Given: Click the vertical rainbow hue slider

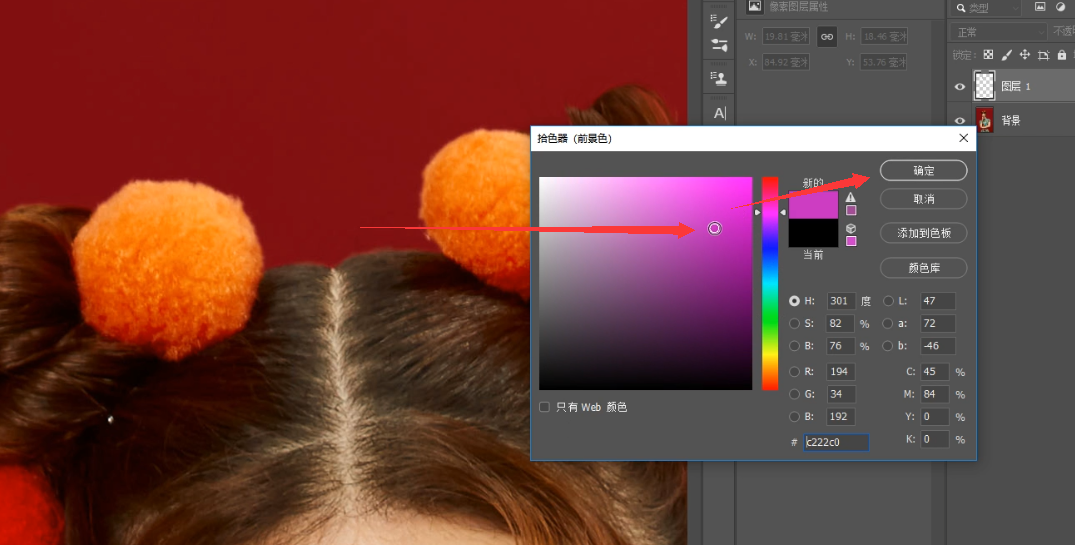Looking at the screenshot, I should click(x=770, y=283).
